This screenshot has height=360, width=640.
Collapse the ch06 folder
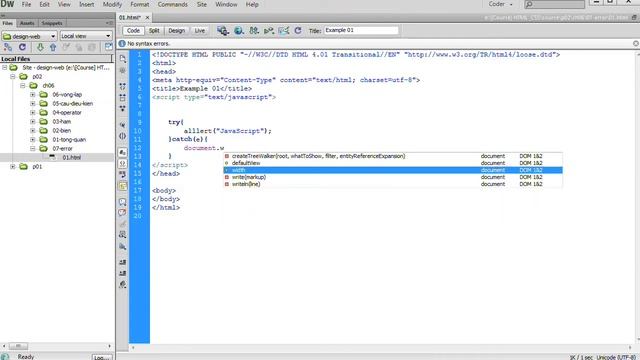(23, 86)
